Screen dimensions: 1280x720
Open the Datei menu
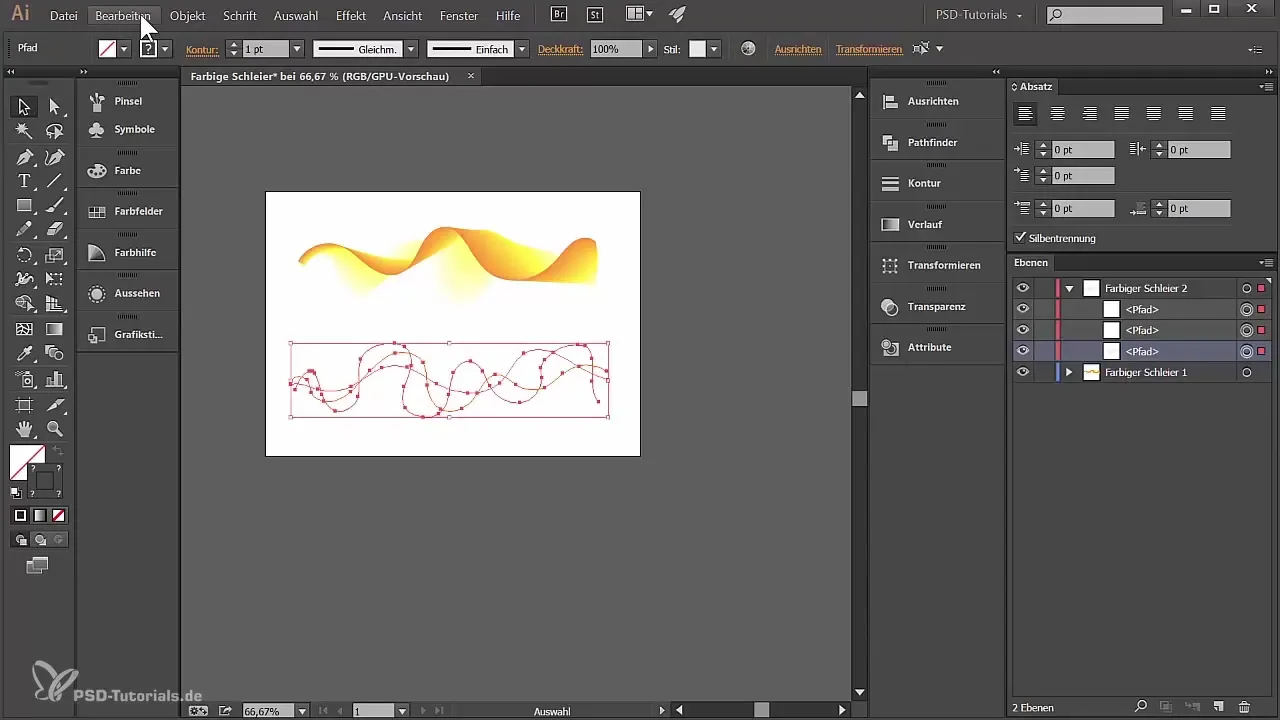click(63, 16)
